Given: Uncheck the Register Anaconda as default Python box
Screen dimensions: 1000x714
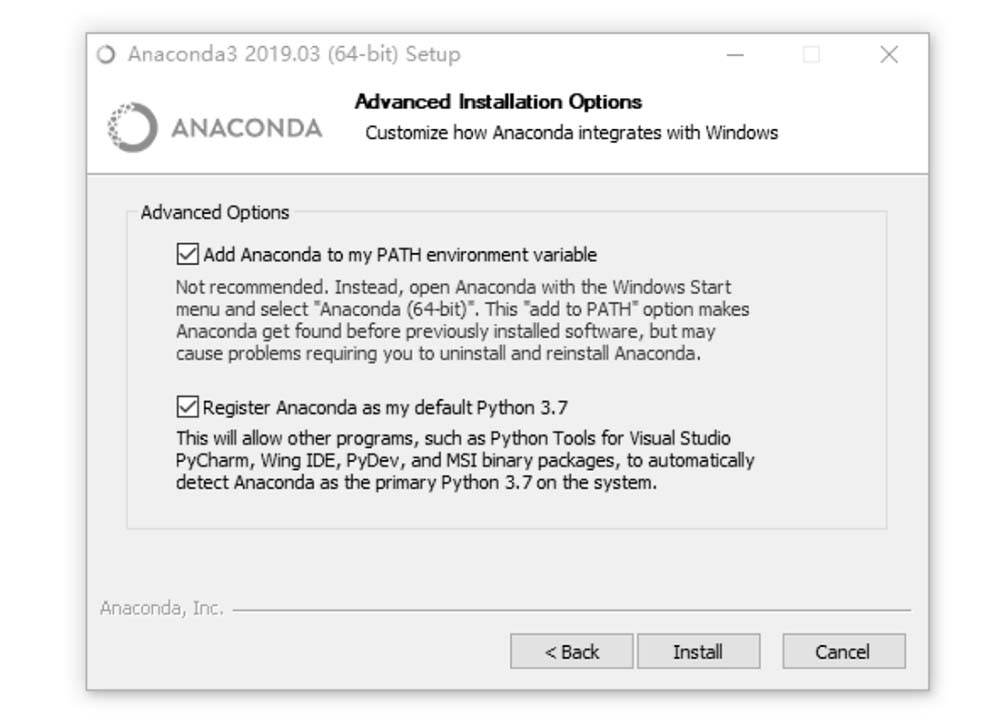Looking at the screenshot, I should [188, 406].
